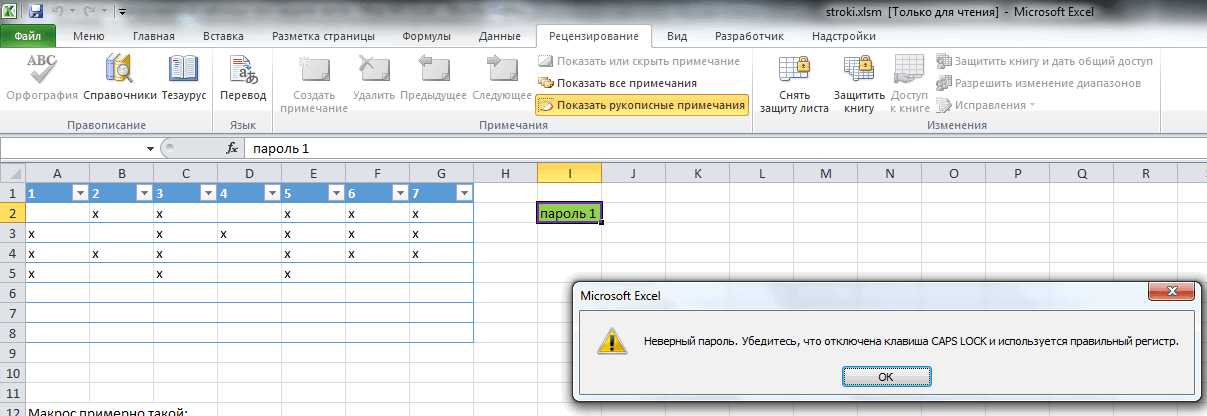Select the green cell with пароль 1
The image size is (1207, 416).
point(569,213)
